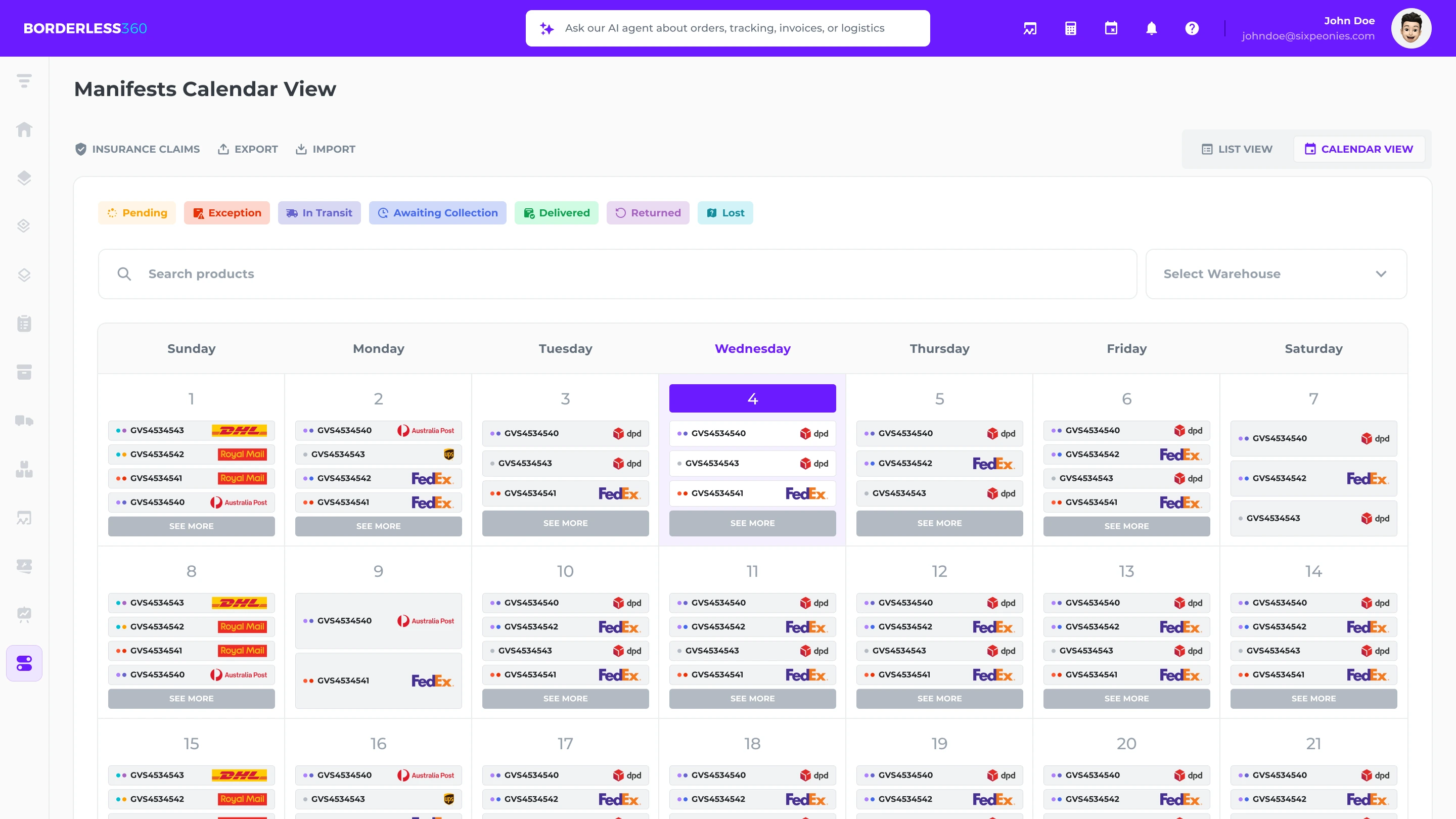The width and height of the screenshot is (1456, 819).
Task: Switch to List View tab
Action: [x=1237, y=149]
